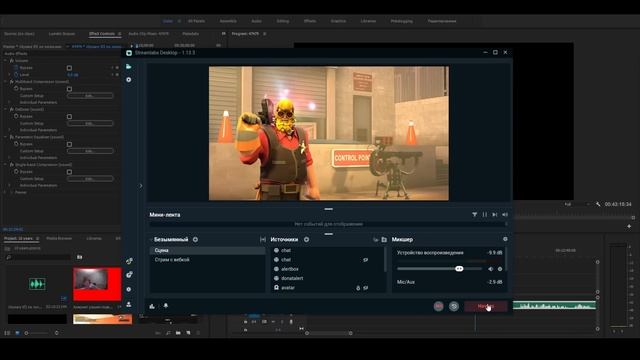Open the Metadata tab in Premiere
640x360 pixels.
click(x=191, y=33)
